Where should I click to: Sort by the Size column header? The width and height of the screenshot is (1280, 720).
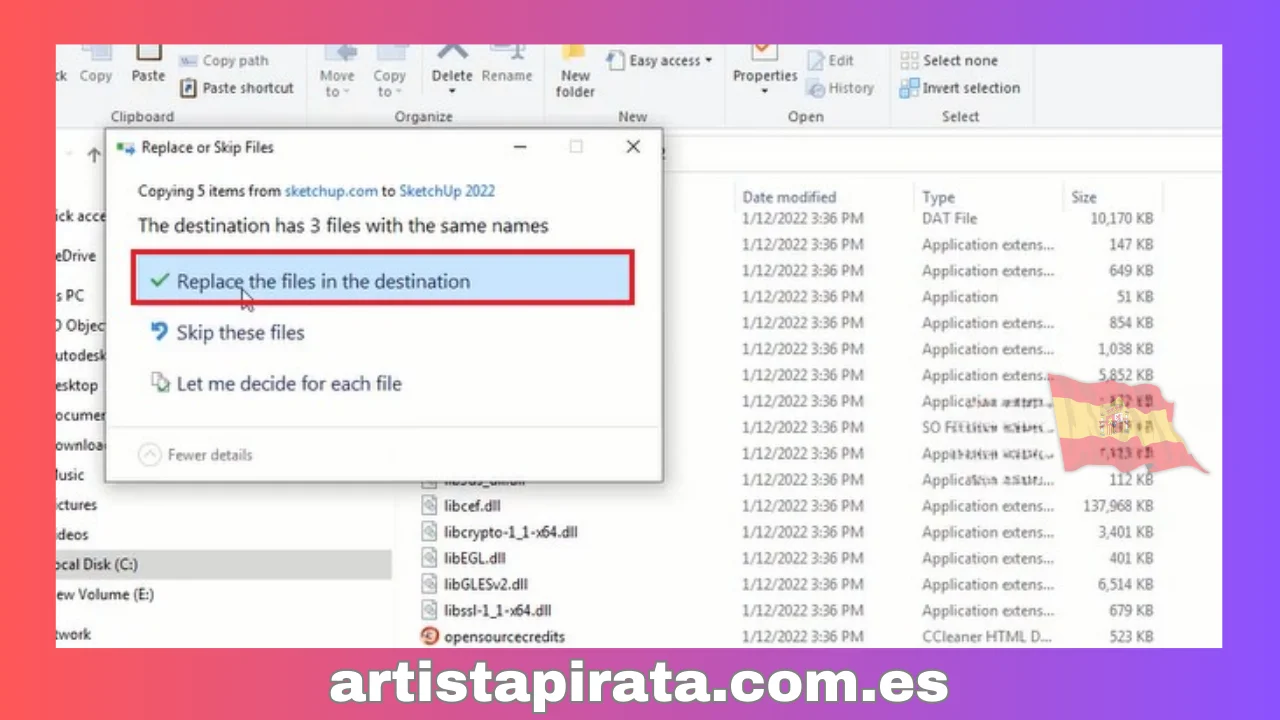click(1084, 197)
